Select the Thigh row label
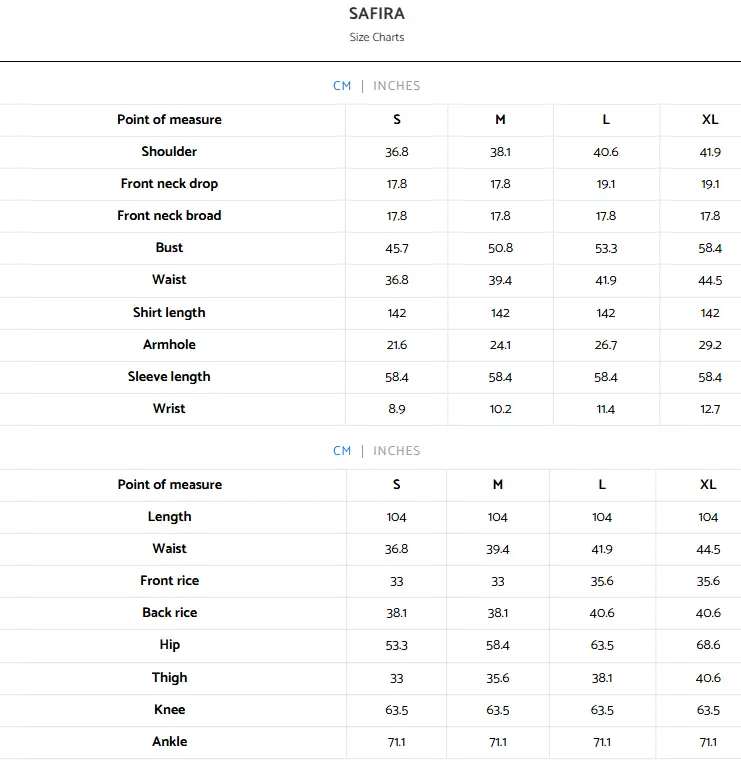 click(x=169, y=678)
